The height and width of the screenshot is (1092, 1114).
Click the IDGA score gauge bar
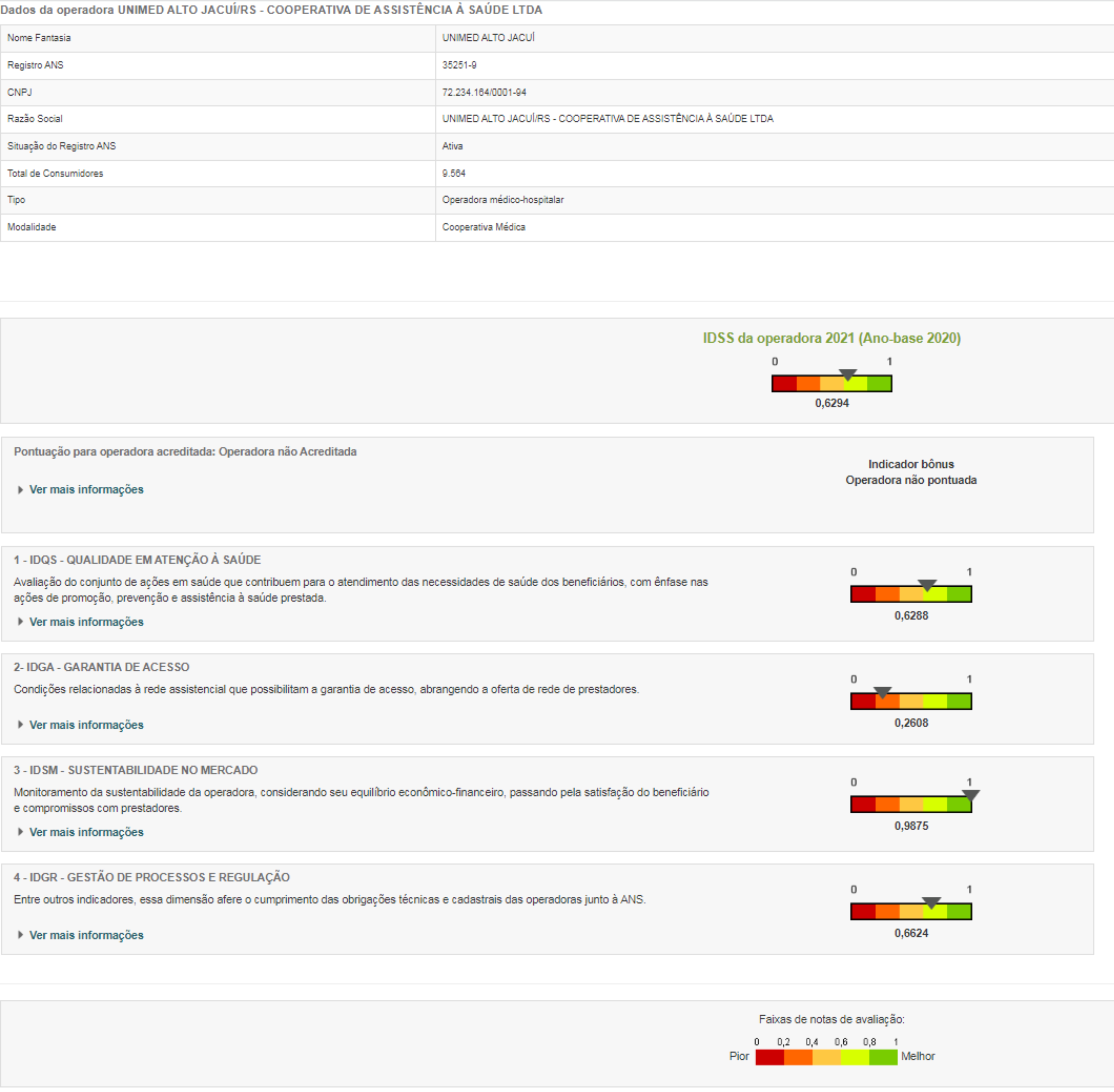click(x=911, y=701)
